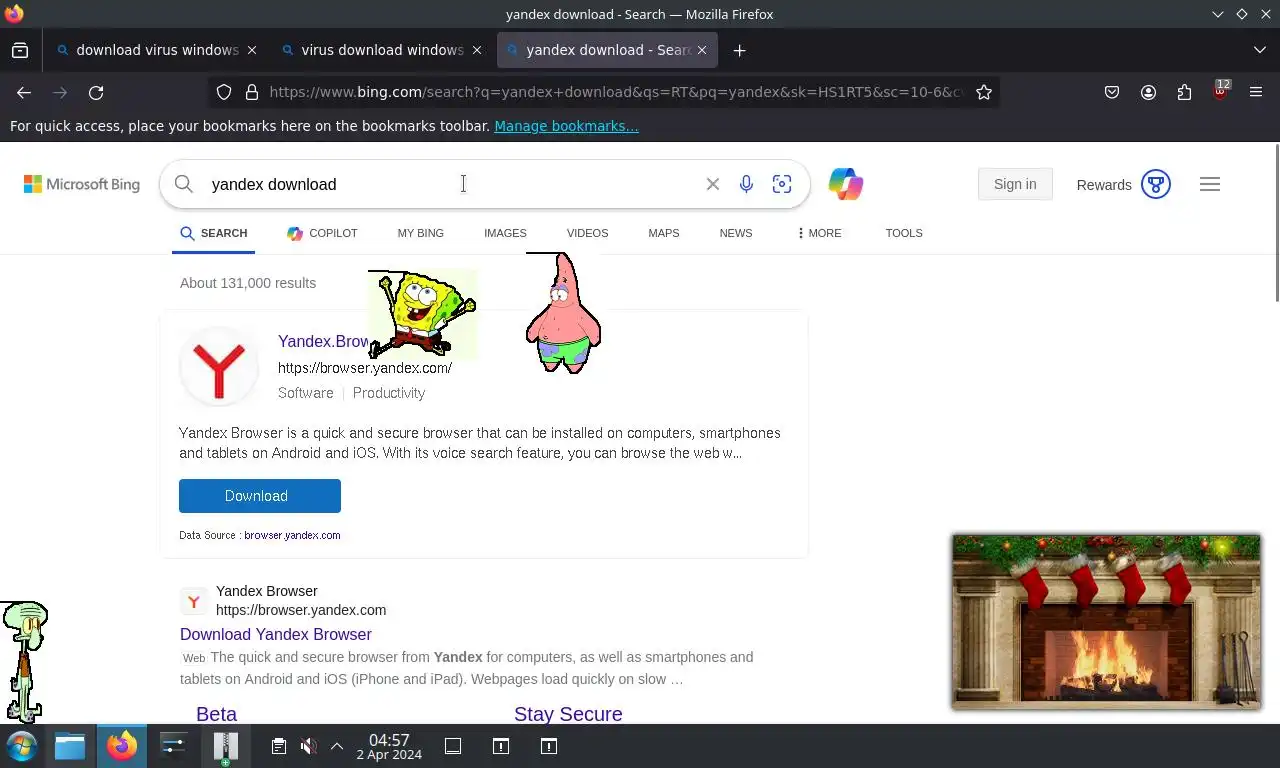
Task: Close the 'download virus windows' tab
Action: point(252,50)
